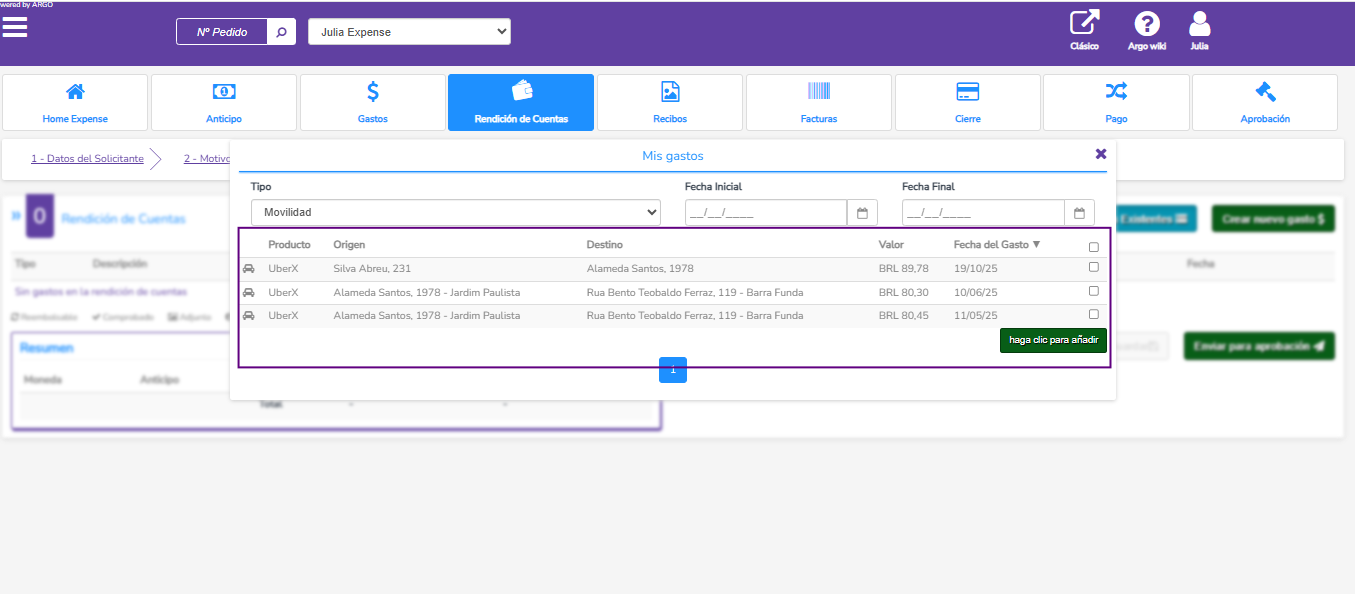Check the BRL 80,45 expense dated 11/05/25
The height and width of the screenshot is (594, 1355).
1093,314
